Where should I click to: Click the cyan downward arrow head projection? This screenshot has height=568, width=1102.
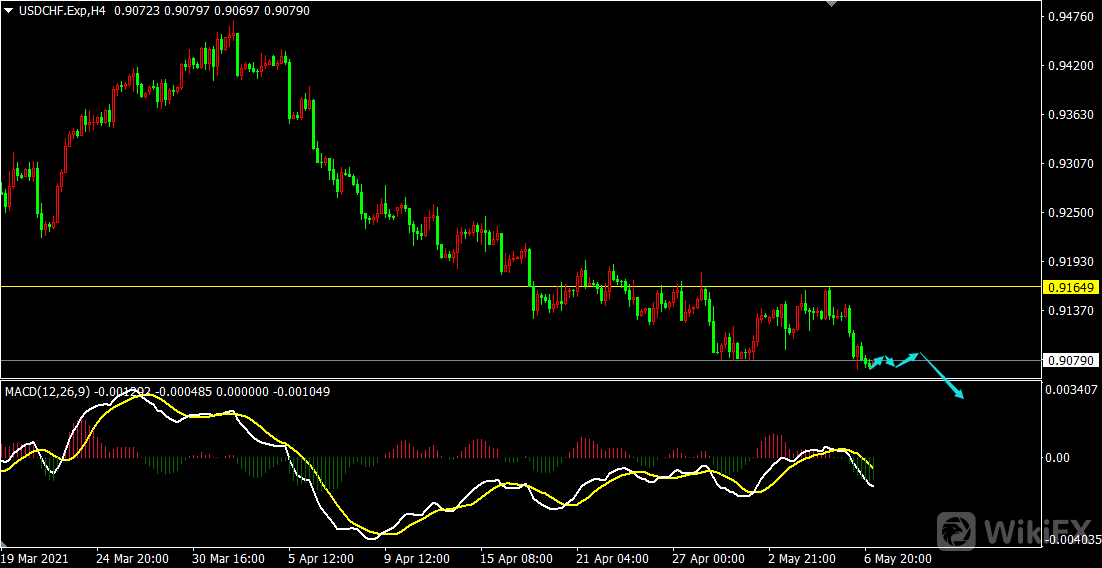(960, 395)
